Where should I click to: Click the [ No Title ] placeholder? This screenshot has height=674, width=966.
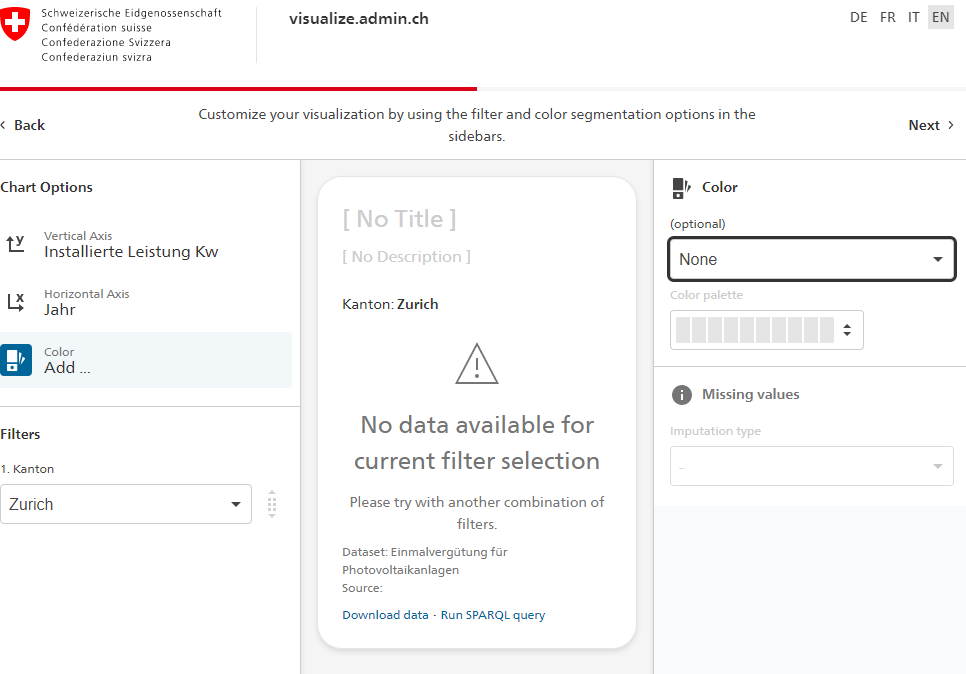pos(399,219)
